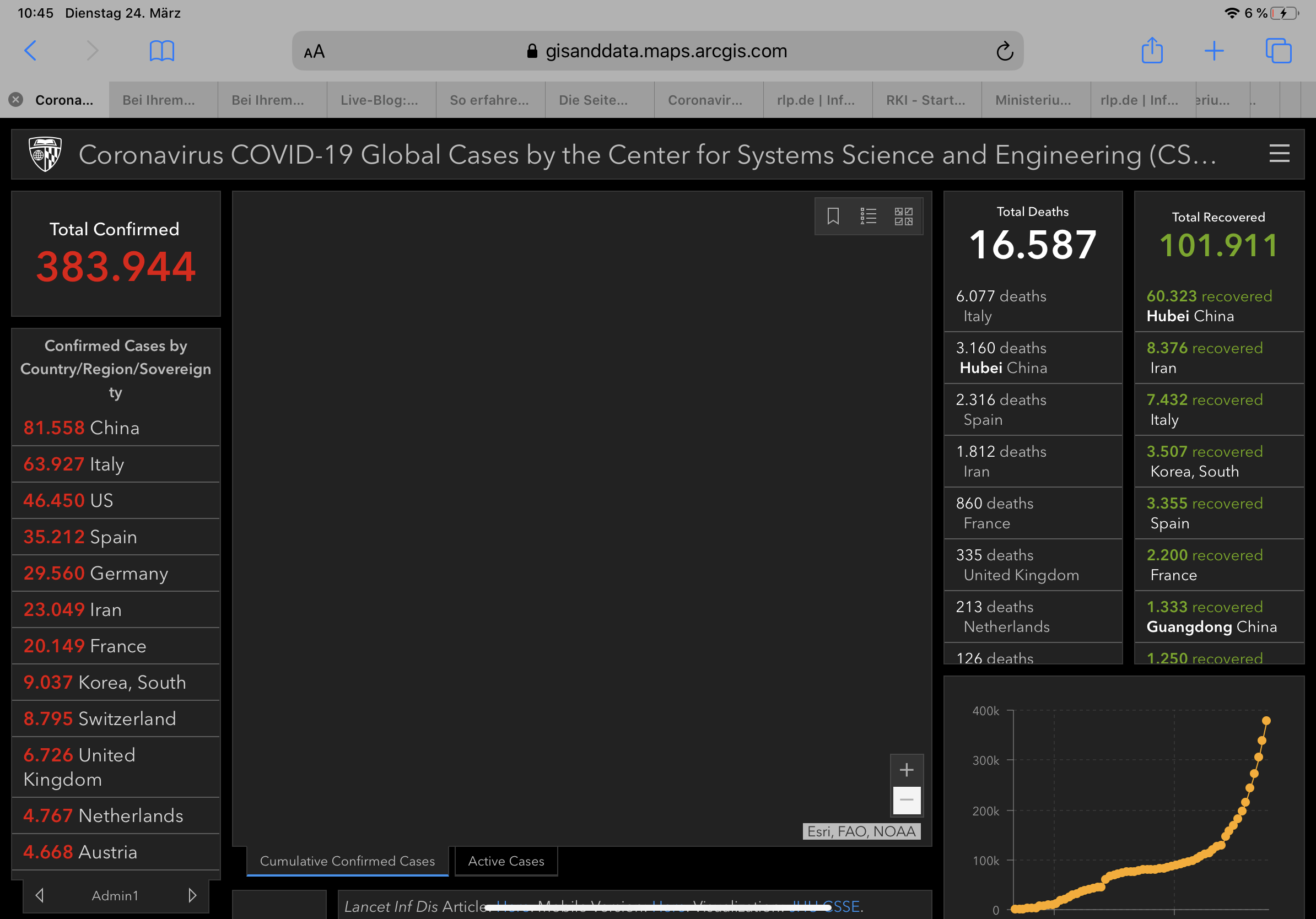Open Safari bookmarks book icon
Viewport: 1316px width, 919px height.
pos(161,51)
